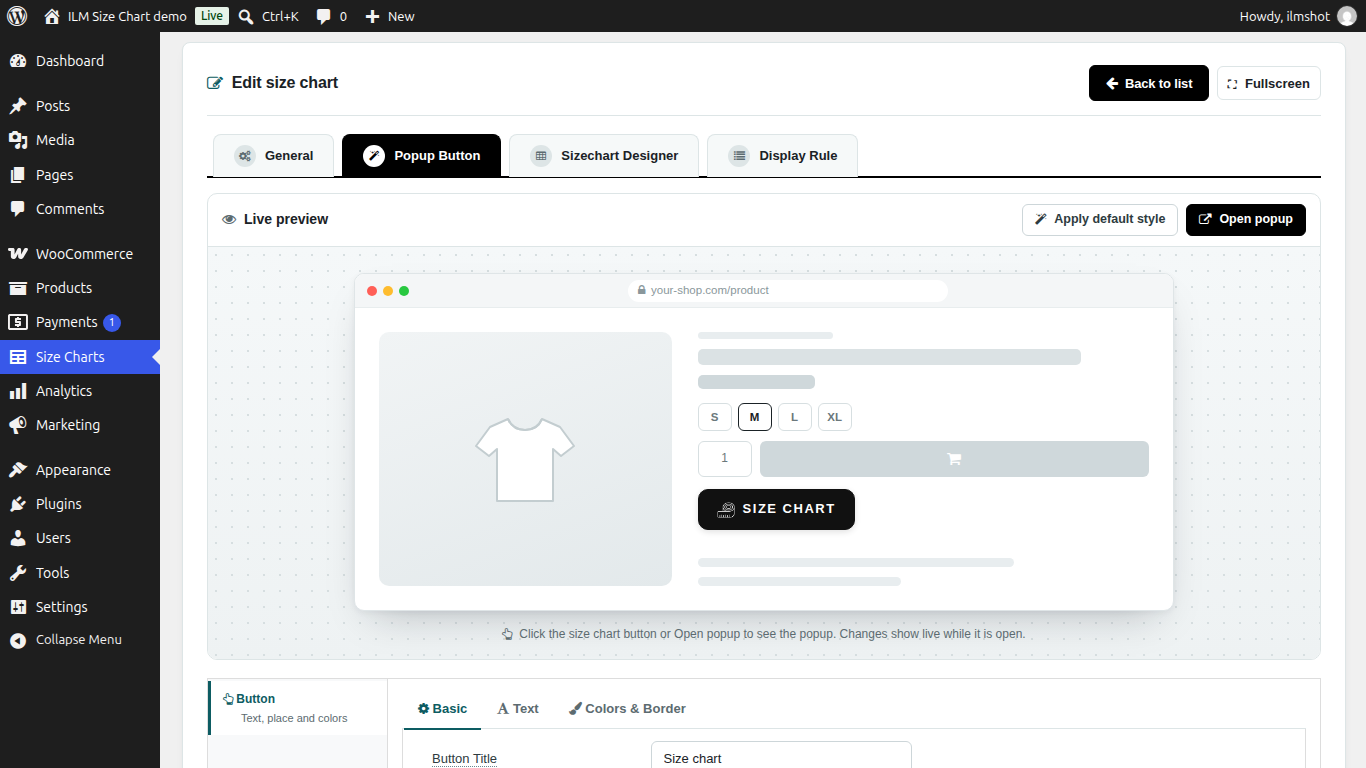
Task: Click the WordPress logo icon
Action: pyautogui.click(x=17, y=16)
